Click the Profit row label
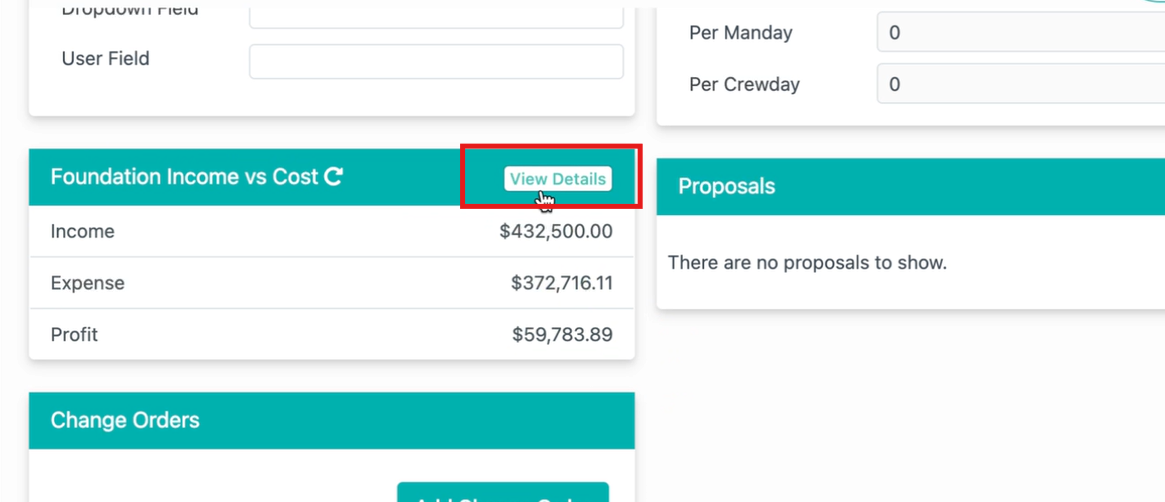 [74, 335]
